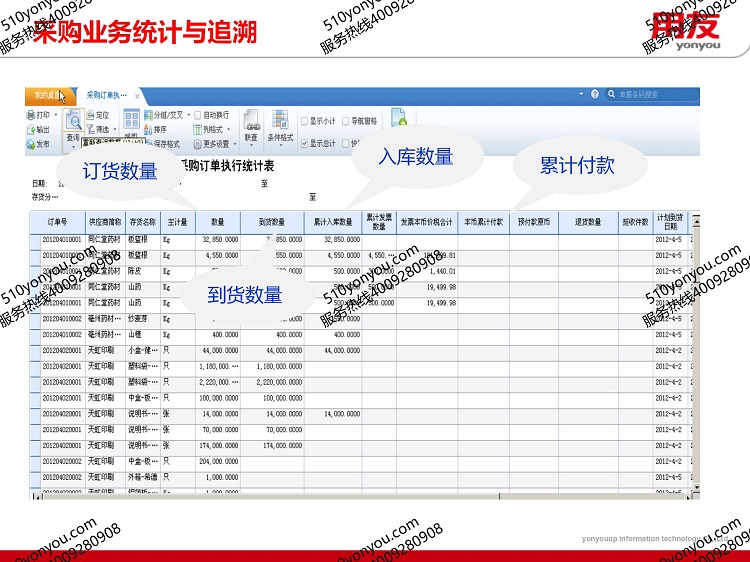Screen dimensions: 750x562
Task: Click the Sort (排序) icon
Action: (148, 129)
